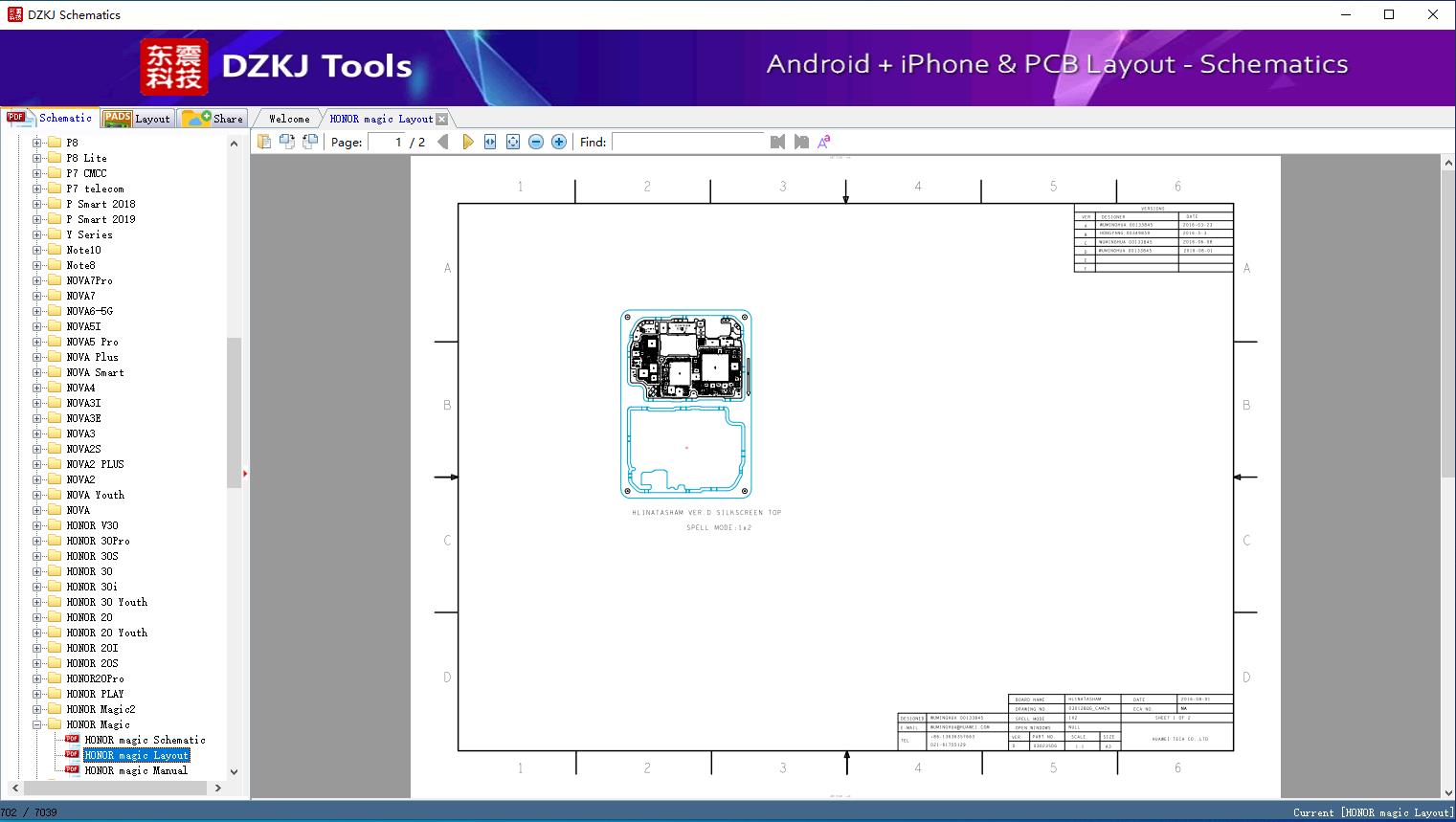Select the P7 telecom tree item
The width and height of the screenshot is (1456, 822).
click(x=96, y=189)
